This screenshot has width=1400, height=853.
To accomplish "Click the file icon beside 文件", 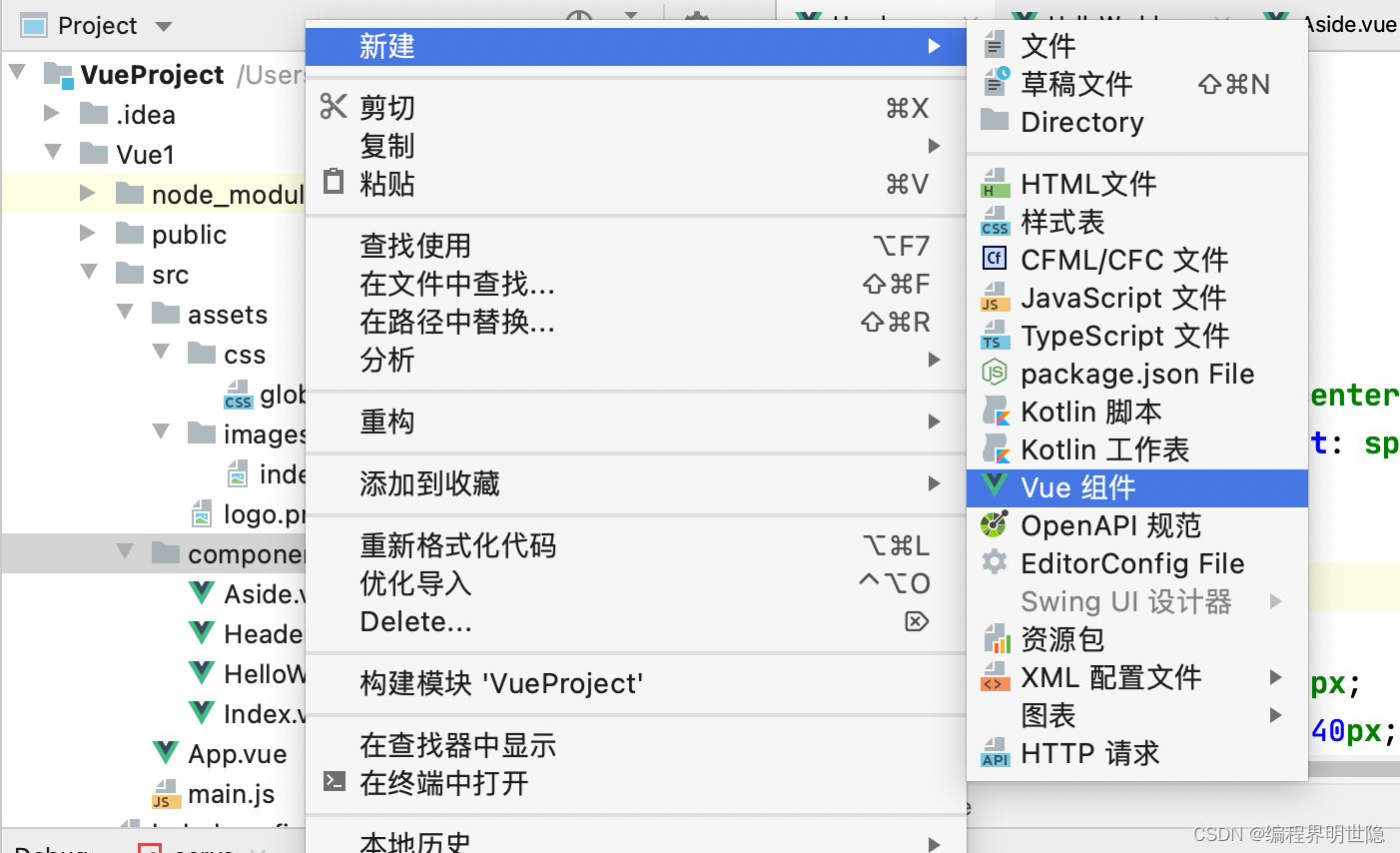I will pos(994,45).
